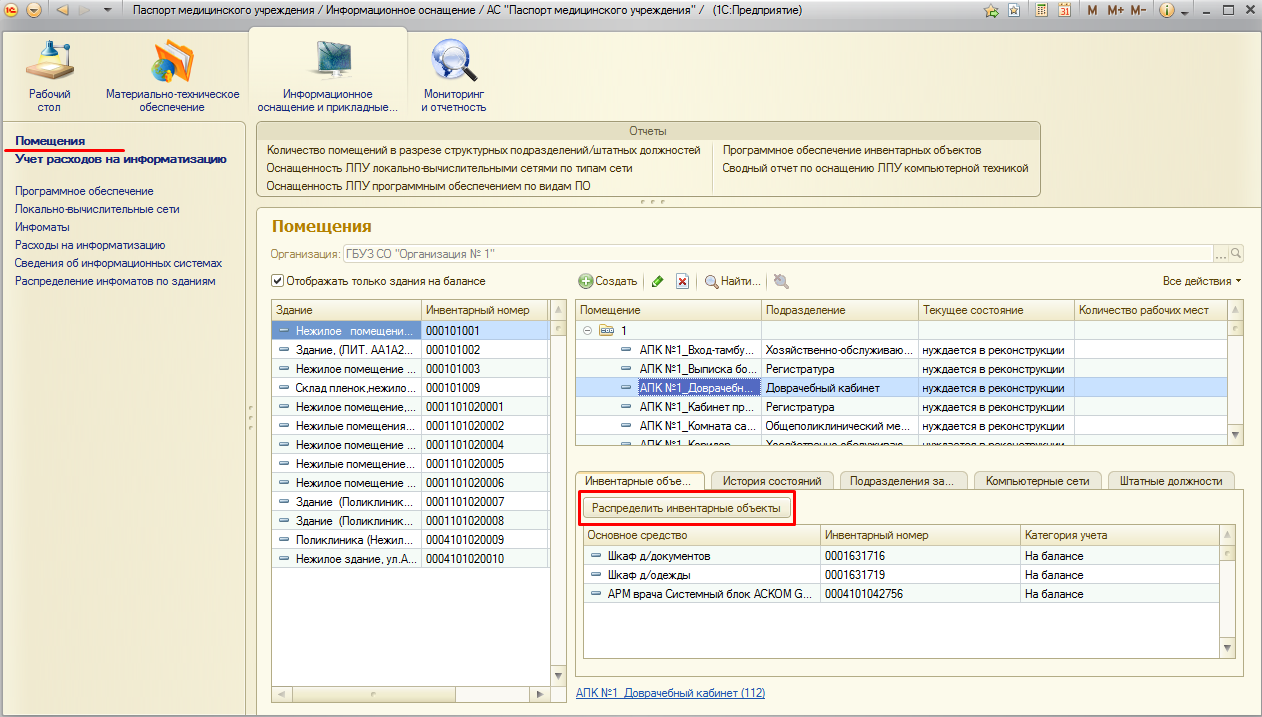Viewport: 1262px width, 717px height.
Task: Open the 'АПК №1_Доврачебный кабинет (112)' link
Action: click(670, 693)
